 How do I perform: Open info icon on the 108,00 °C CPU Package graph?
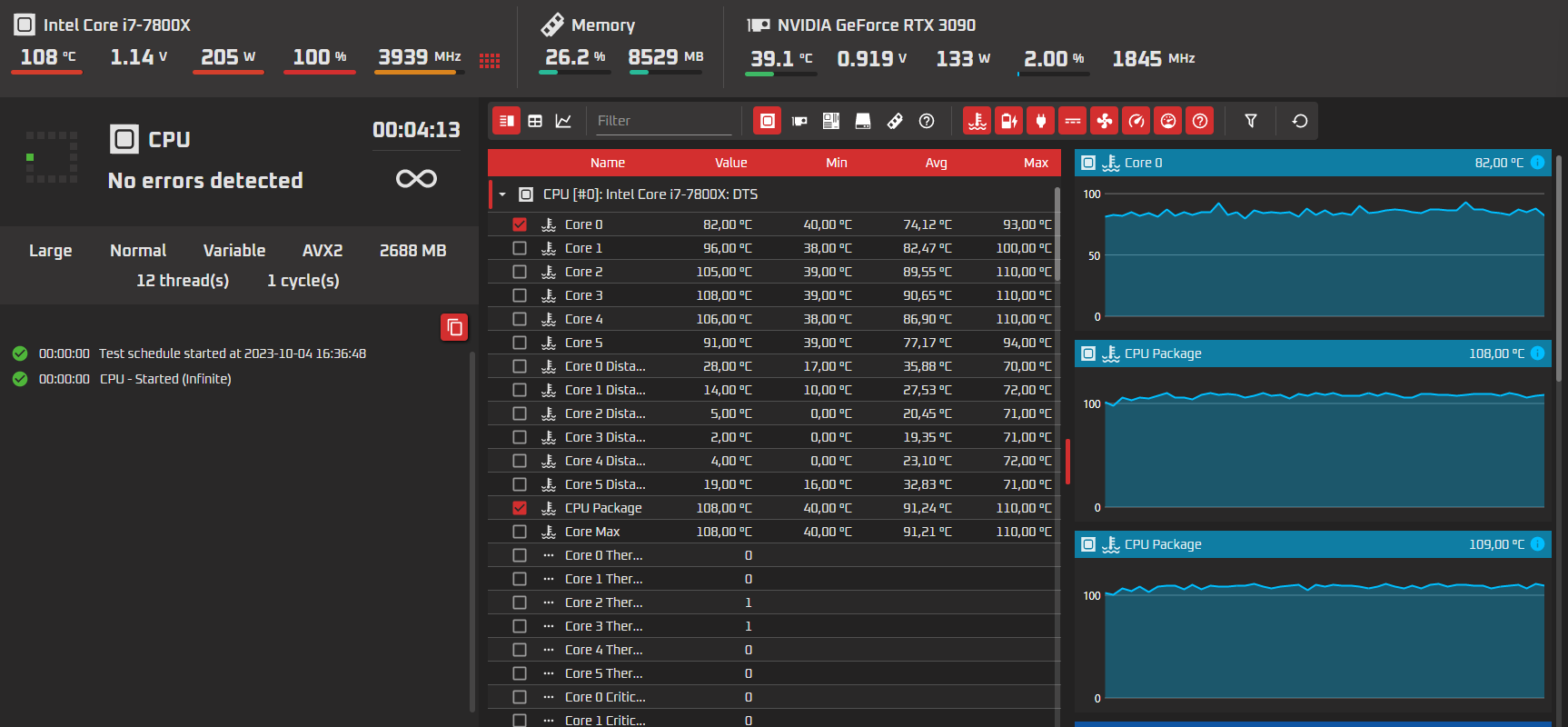pos(1537,354)
